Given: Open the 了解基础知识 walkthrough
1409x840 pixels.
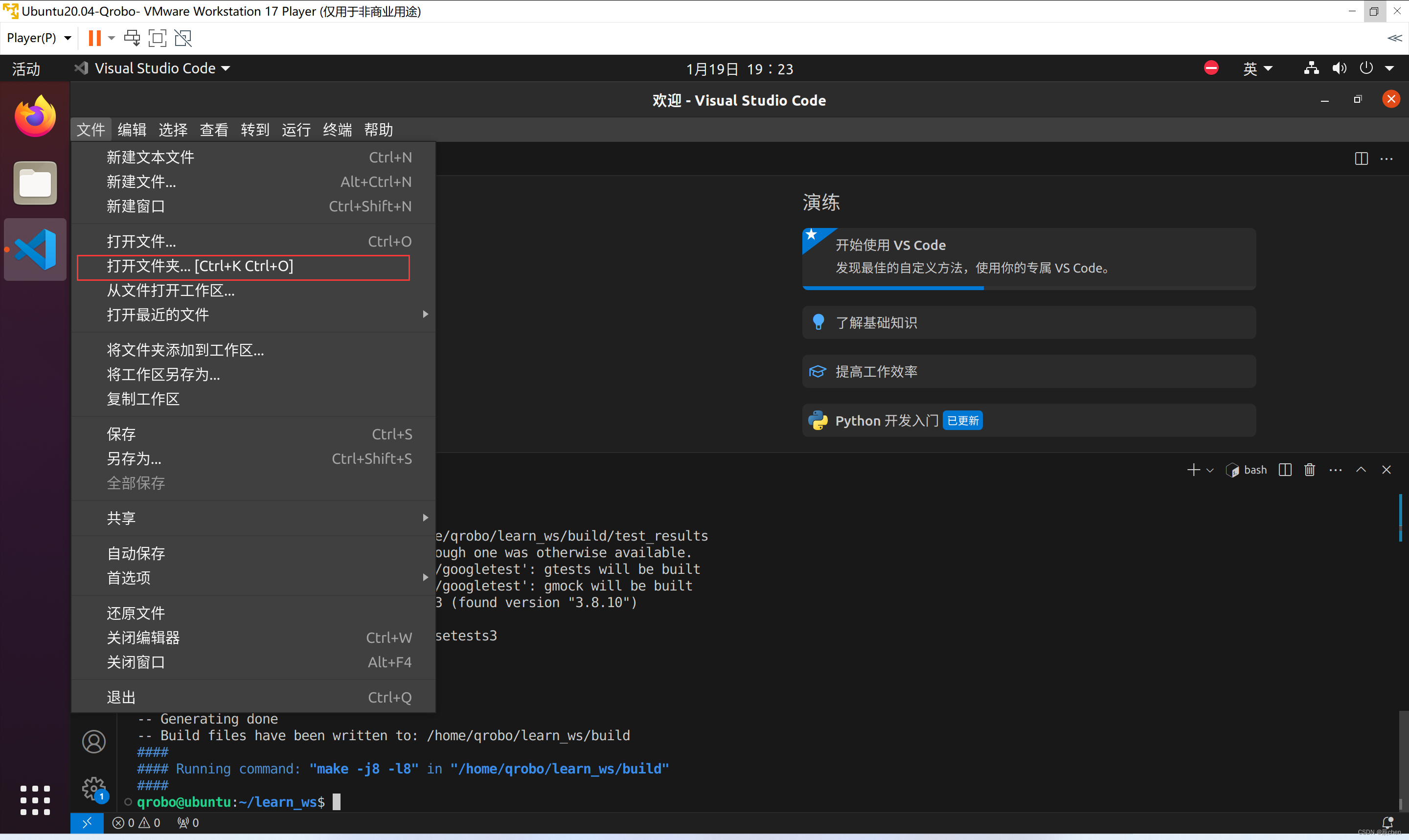Looking at the screenshot, I should click(x=1029, y=322).
